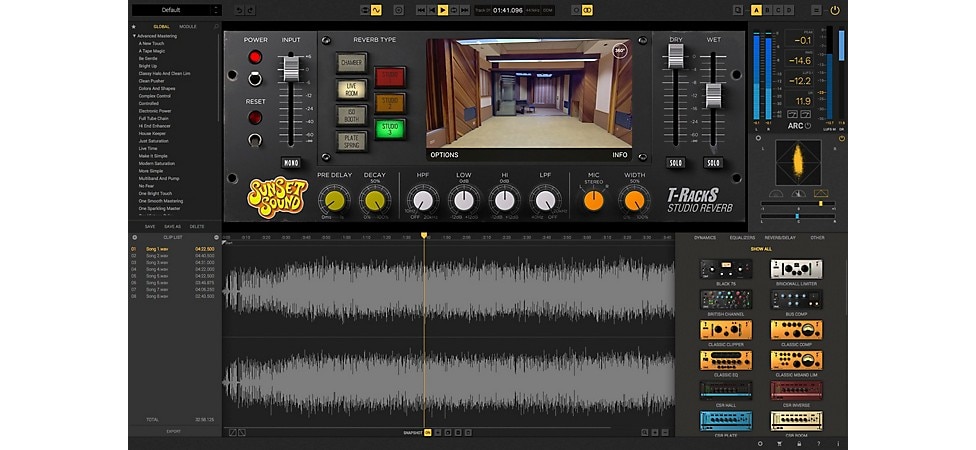
Task: Open OPTIONS under the room image
Action: pos(444,155)
